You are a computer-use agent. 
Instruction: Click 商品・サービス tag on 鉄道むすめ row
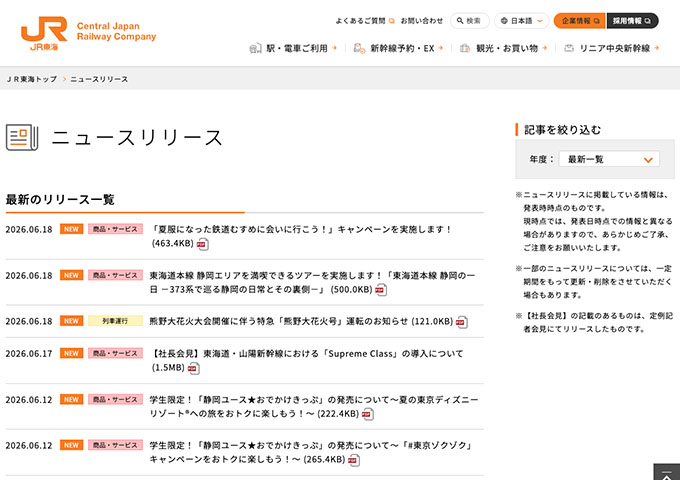(x=115, y=229)
